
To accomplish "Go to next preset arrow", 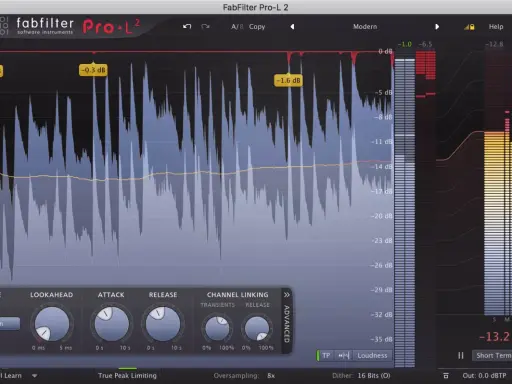I will pyautogui.click(x=437, y=26).
